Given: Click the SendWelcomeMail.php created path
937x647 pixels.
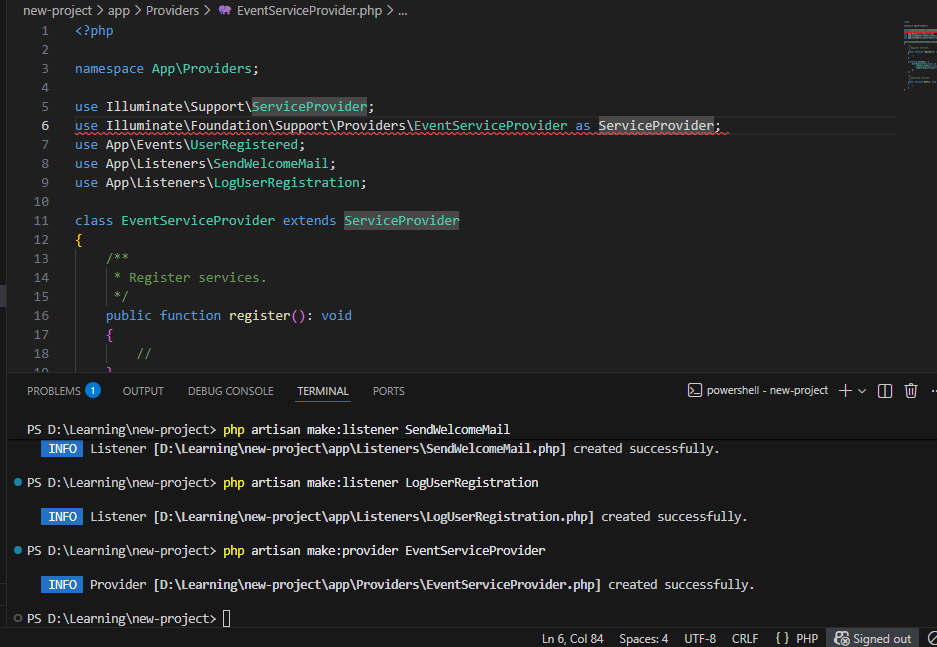Looking at the screenshot, I should pyautogui.click(x=360, y=449).
